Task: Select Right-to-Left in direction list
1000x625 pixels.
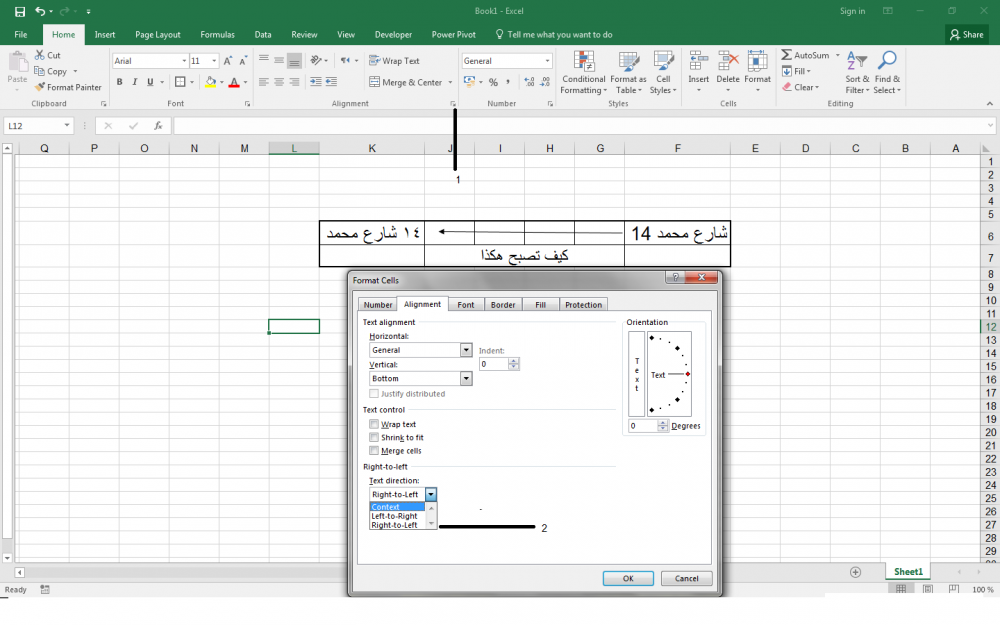Action: coord(397,525)
